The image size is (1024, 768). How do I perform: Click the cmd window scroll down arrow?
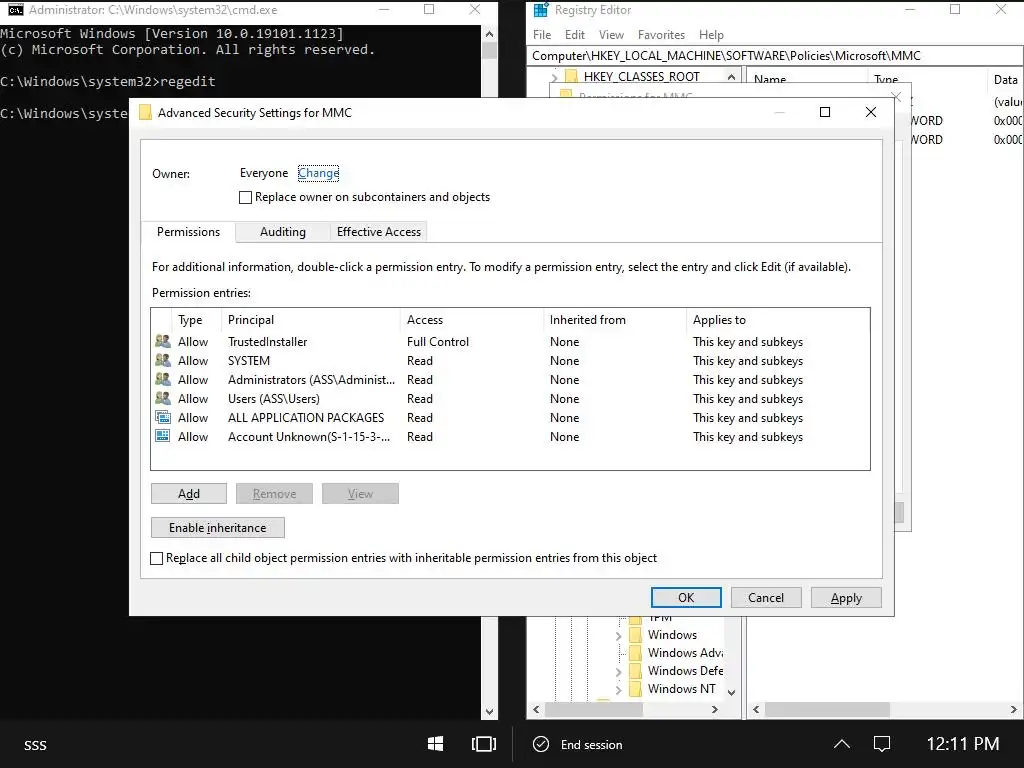tap(489, 712)
